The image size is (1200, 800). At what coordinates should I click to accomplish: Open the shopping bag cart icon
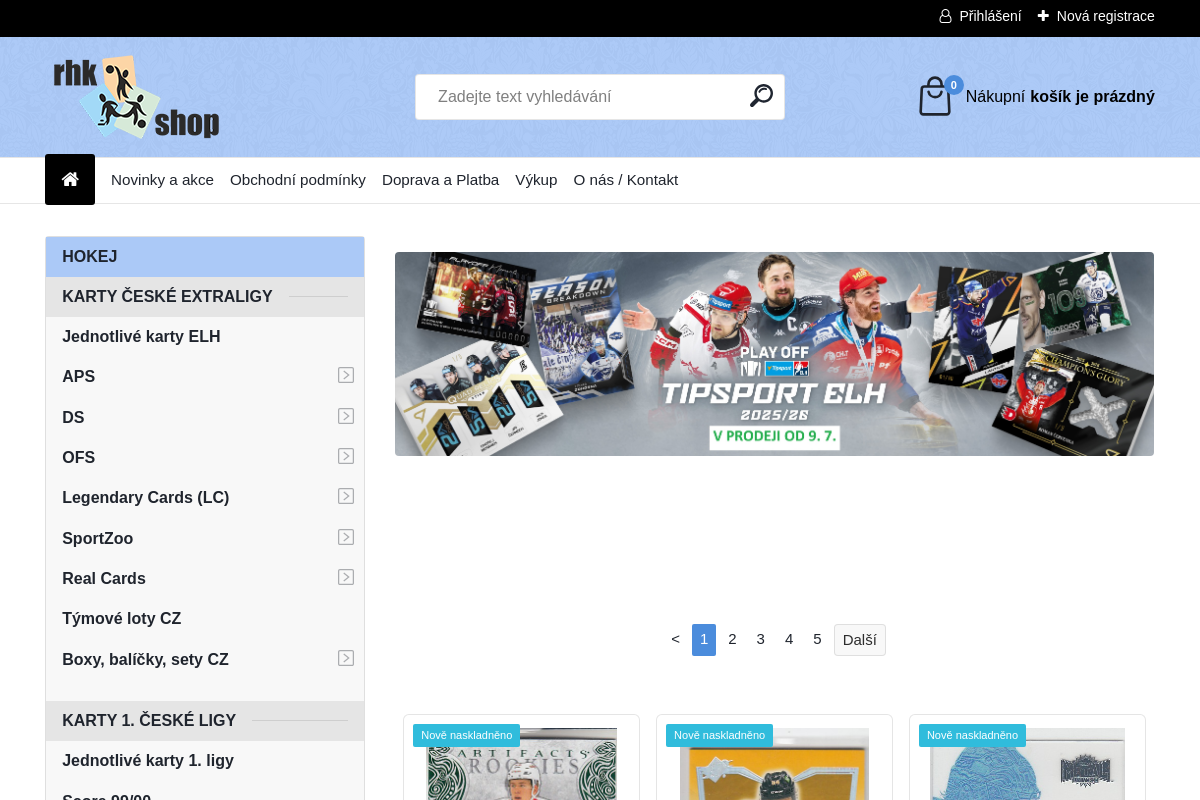pyautogui.click(x=935, y=97)
